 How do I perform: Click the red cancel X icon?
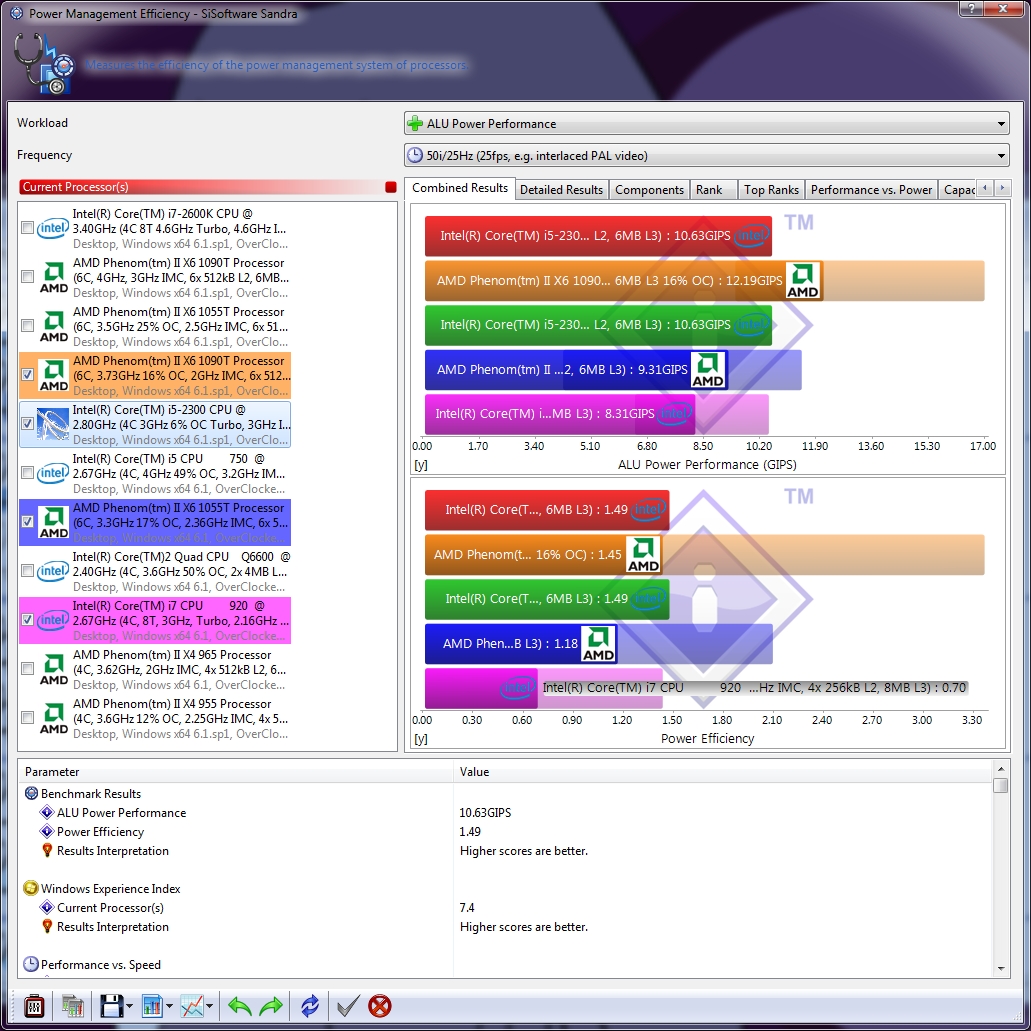tap(379, 1006)
